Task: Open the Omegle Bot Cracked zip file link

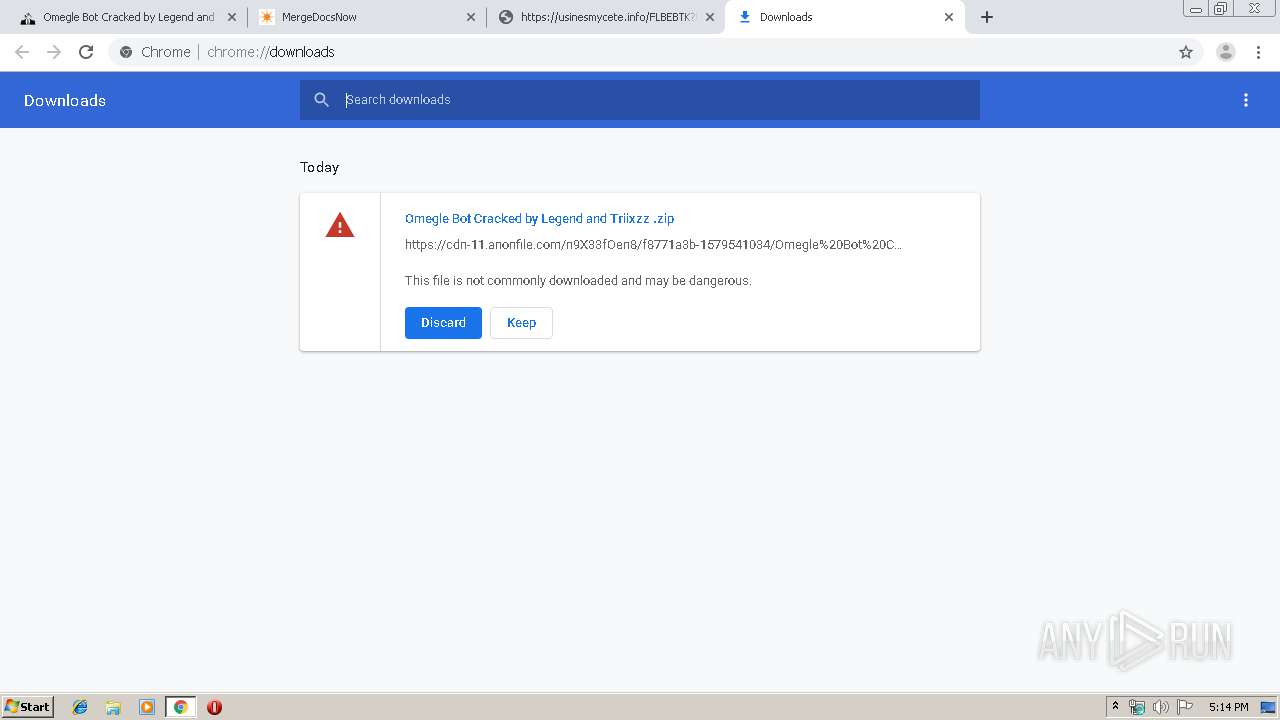Action: click(539, 218)
